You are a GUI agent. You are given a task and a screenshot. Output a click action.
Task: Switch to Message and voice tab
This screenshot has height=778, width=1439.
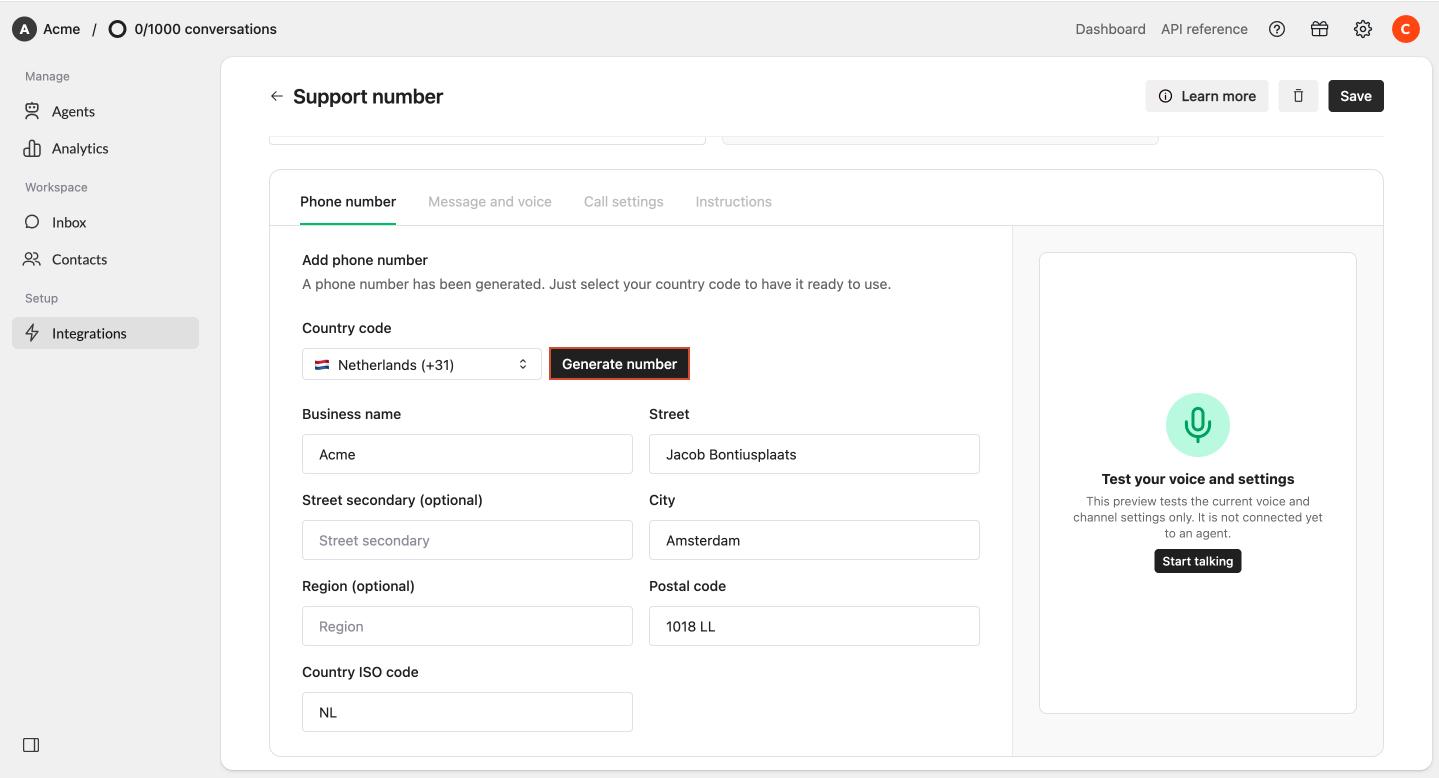pyautogui.click(x=490, y=201)
